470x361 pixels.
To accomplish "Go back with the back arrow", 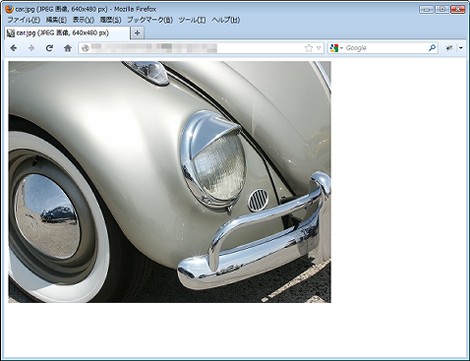I will click(x=14, y=48).
